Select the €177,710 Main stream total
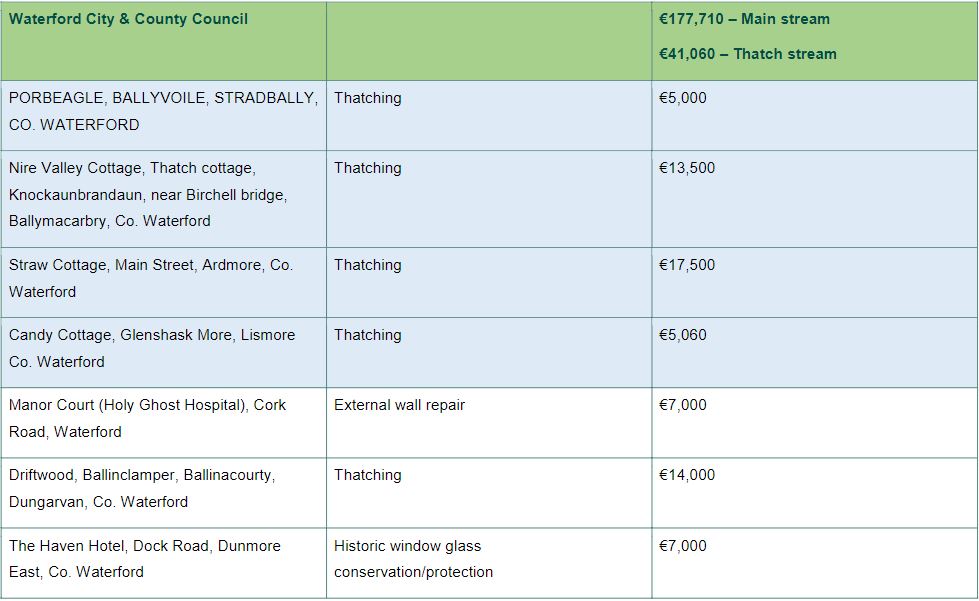979x601 pixels. [744, 19]
